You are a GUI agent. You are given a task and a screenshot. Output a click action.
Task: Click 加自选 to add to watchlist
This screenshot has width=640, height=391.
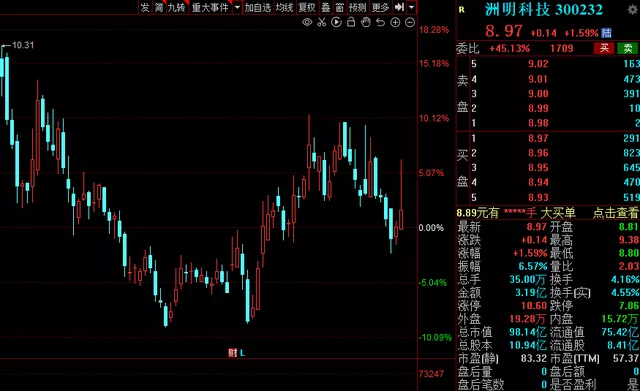(x=258, y=7)
